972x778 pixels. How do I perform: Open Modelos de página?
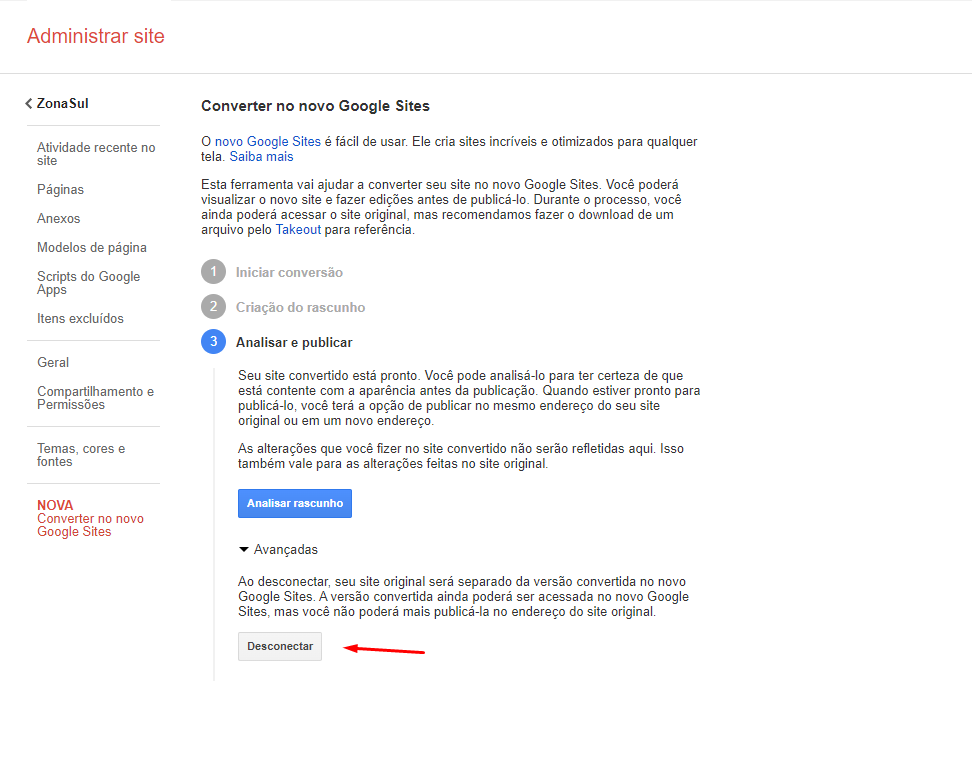click(92, 248)
